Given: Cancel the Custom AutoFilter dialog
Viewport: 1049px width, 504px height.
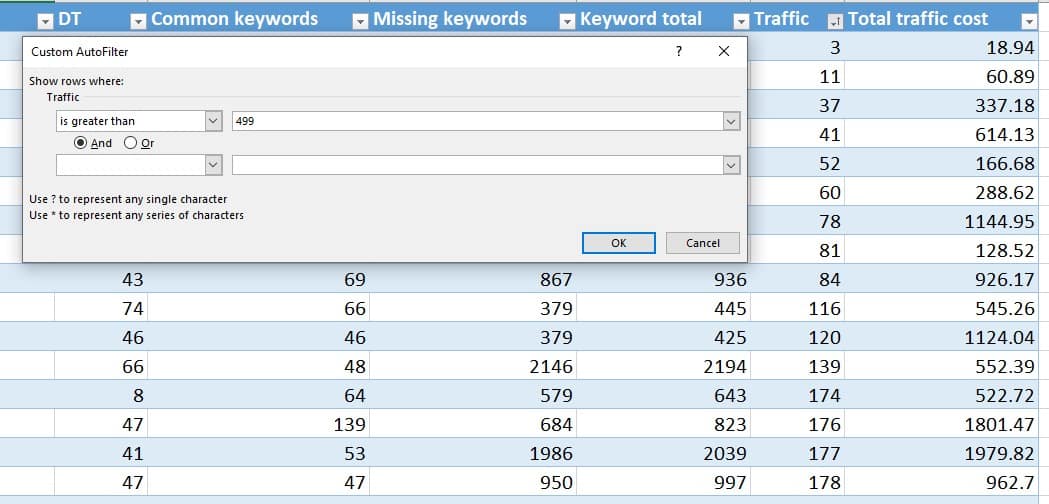Looking at the screenshot, I should (x=702, y=243).
